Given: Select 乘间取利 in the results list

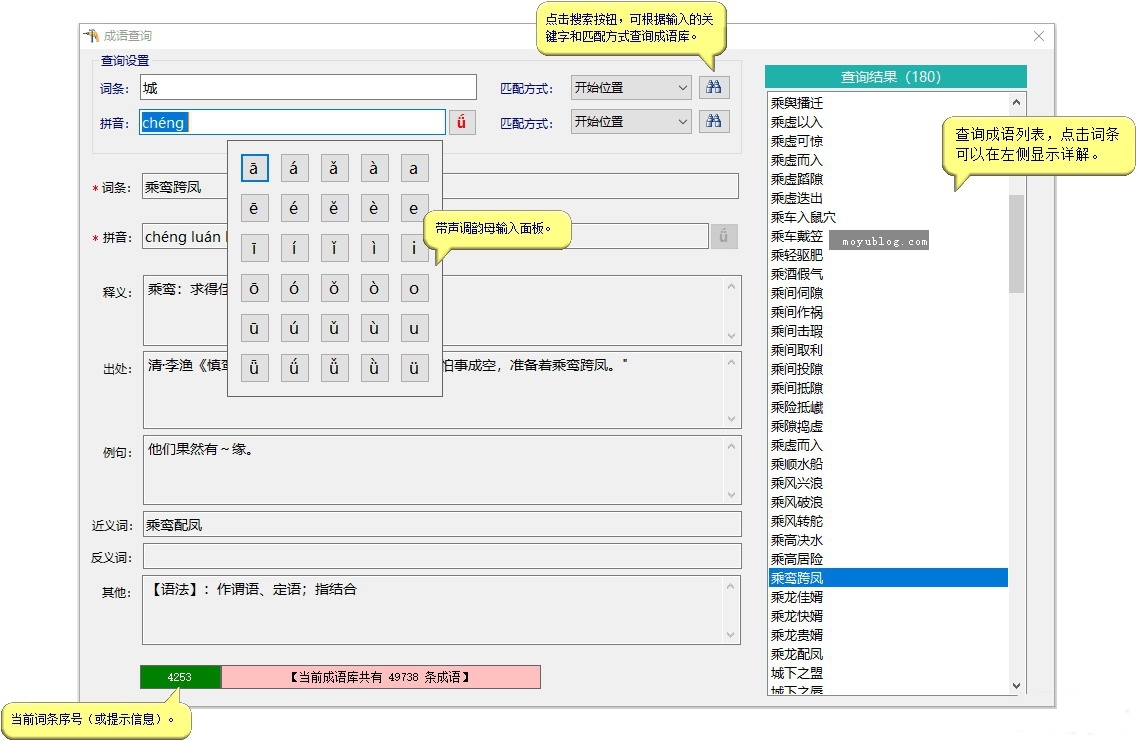Looking at the screenshot, I should tap(888, 350).
